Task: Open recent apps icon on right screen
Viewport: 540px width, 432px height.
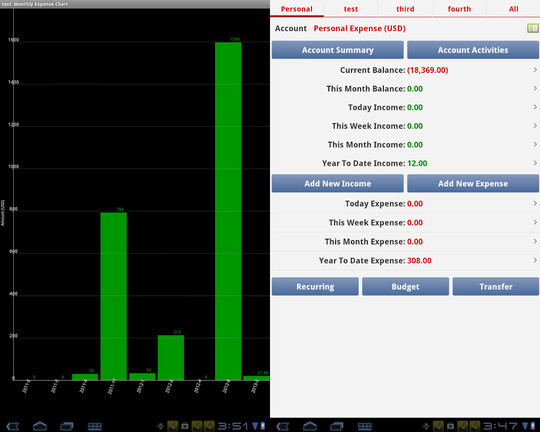Action: point(336,426)
